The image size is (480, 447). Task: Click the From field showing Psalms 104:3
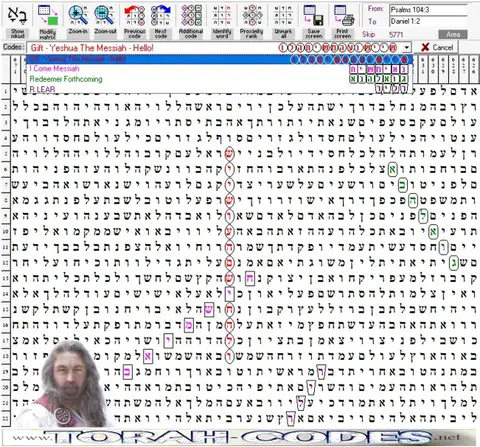pos(429,10)
